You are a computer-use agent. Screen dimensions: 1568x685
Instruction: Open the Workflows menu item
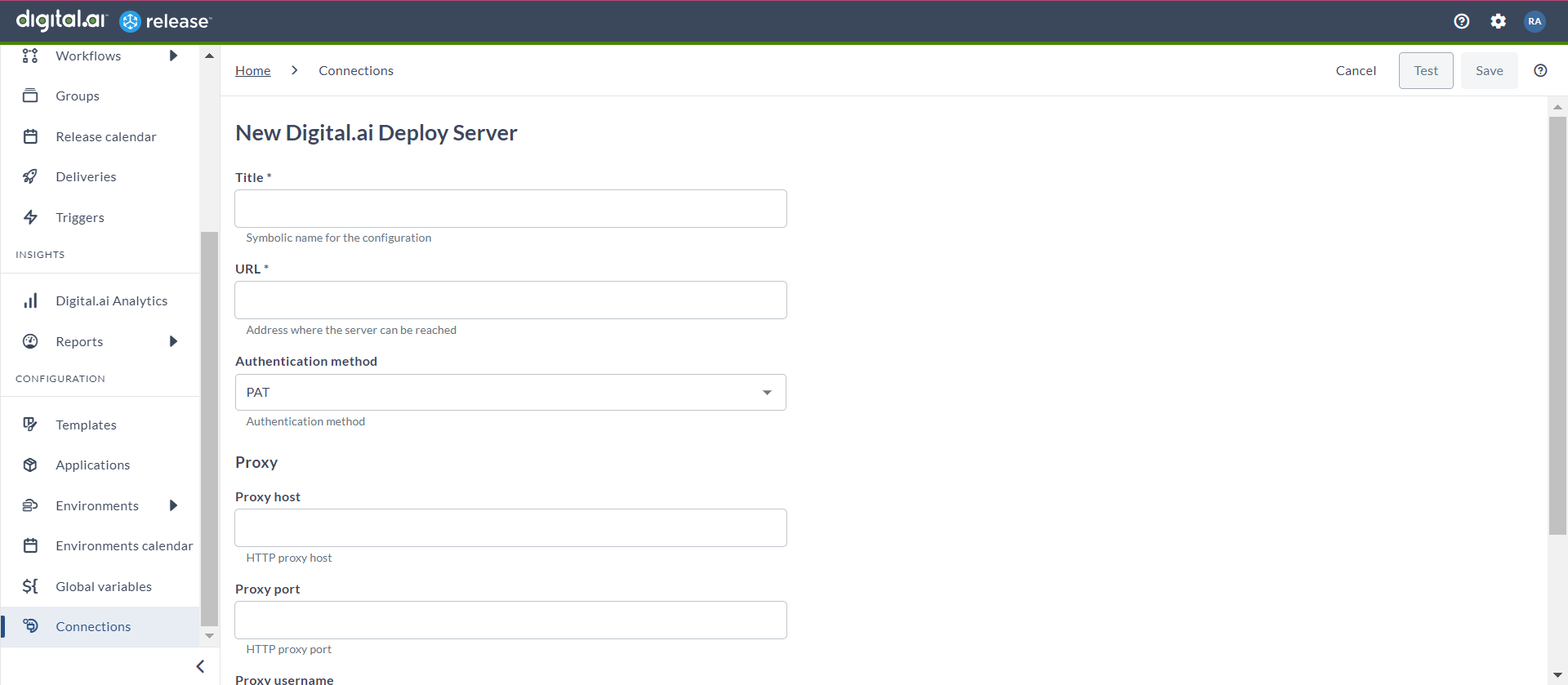tap(88, 56)
